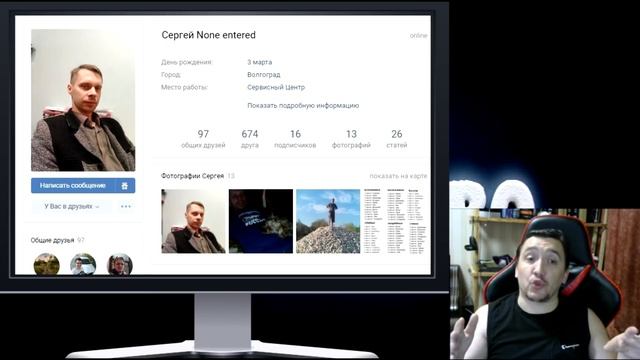Open the text table photo thumbnail
Screen dimensions: 640x360
[x=395, y=221]
